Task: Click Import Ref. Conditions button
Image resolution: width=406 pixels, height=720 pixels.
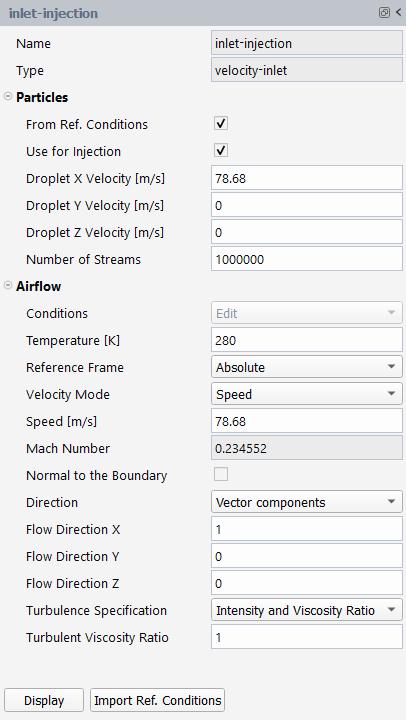Action: click(x=158, y=700)
